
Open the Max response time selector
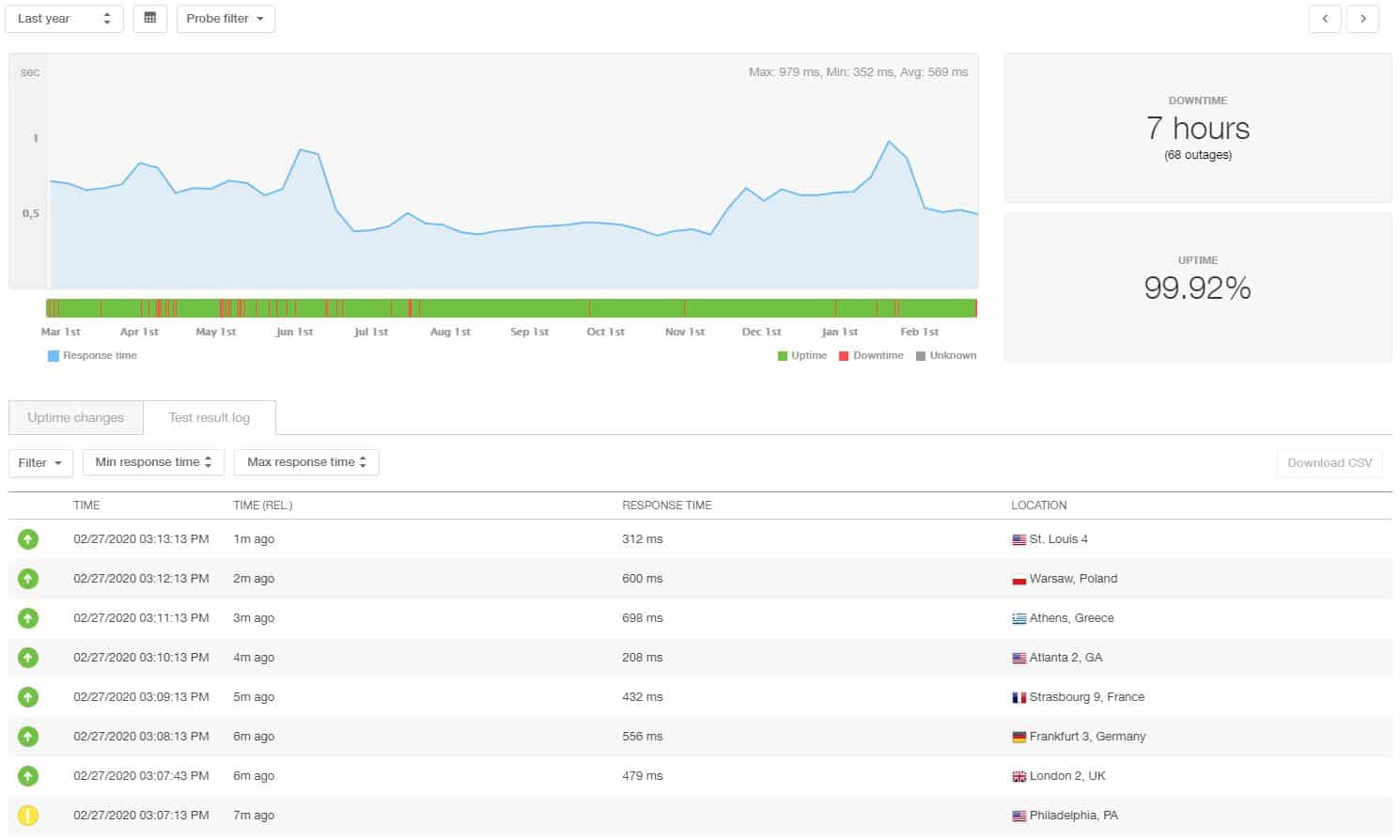tap(306, 462)
